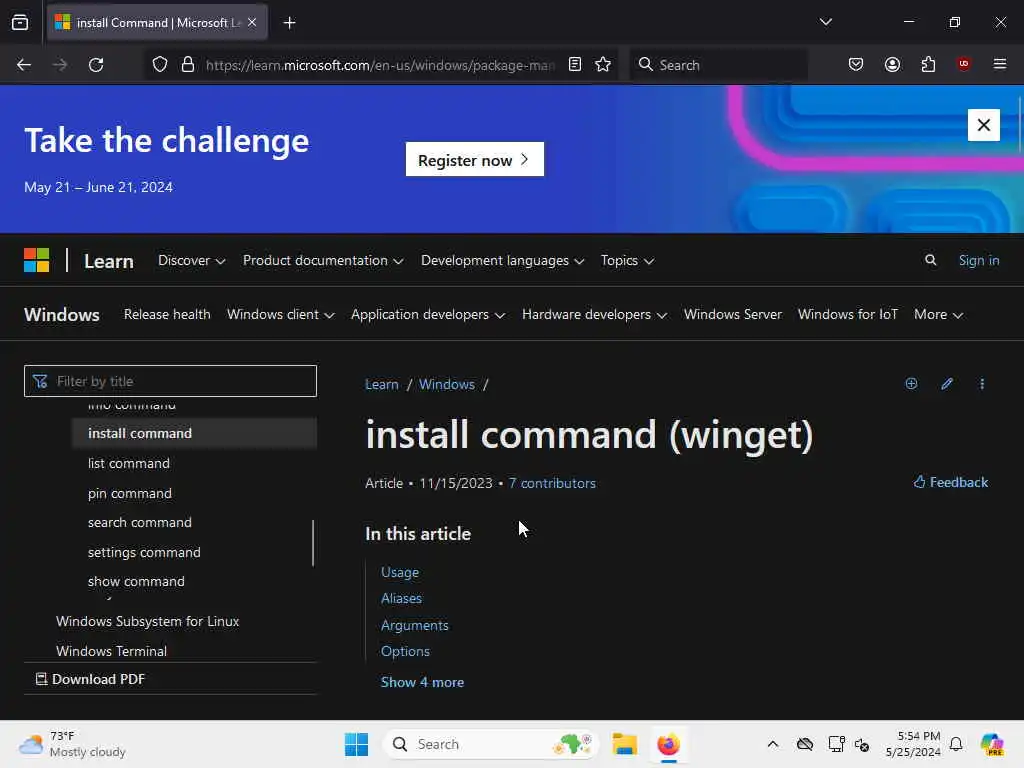
Task: Expand the More dropdown
Action: 938,314
